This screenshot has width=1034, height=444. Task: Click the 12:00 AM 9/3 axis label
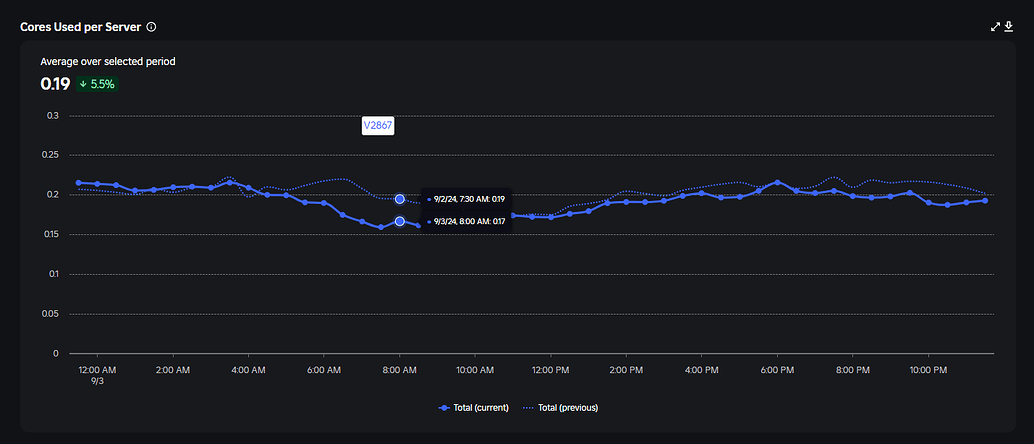click(x=97, y=375)
